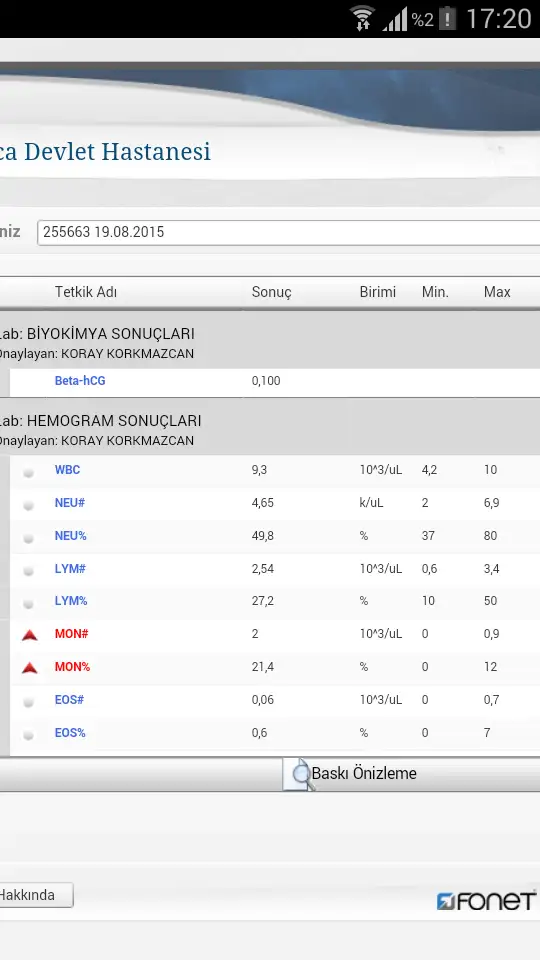This screenshot has height=960, width=540.
Task: Click the gray status dot beside WBC
Action: [x=28, y=472]
